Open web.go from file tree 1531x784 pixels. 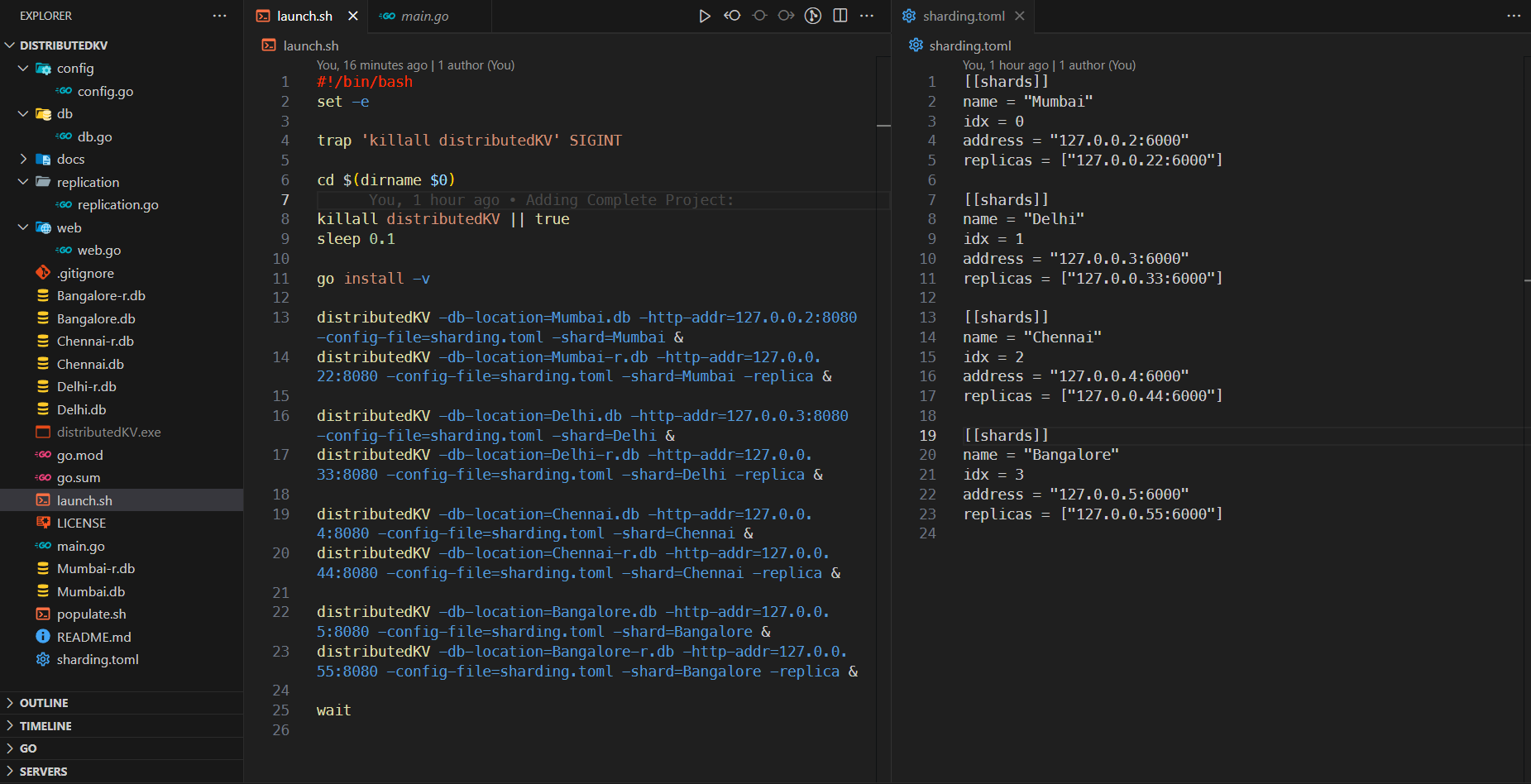click(x=99, y=250)
